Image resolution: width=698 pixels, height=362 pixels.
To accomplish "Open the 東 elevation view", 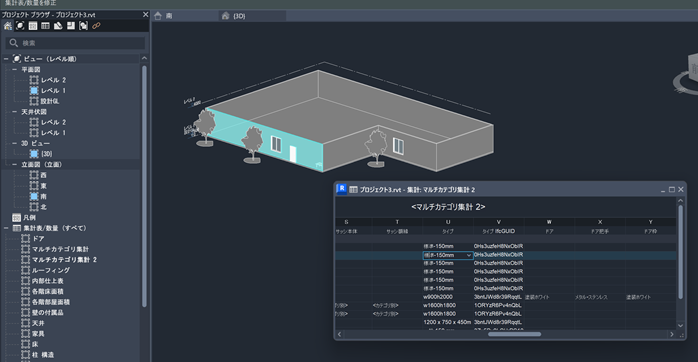I will (43, 186).
